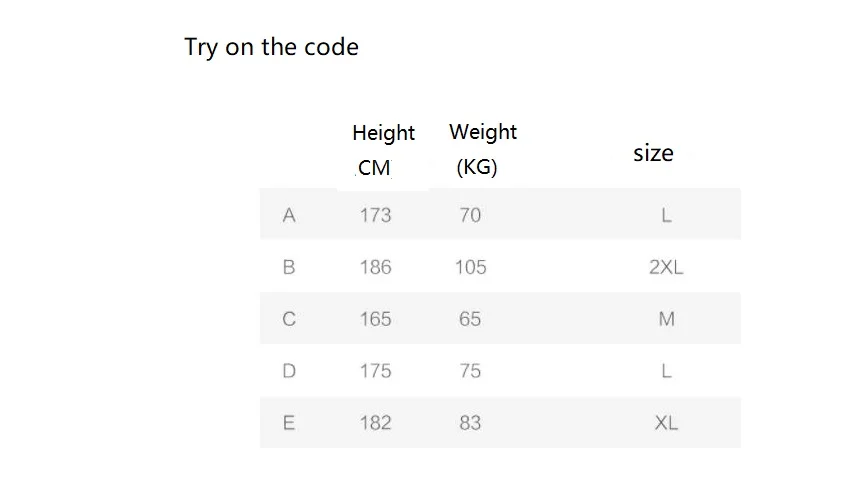Viewport: 866px width, 498px height.
Task: Select row label A
Action: pyautogui.click(x=289, y=215)
